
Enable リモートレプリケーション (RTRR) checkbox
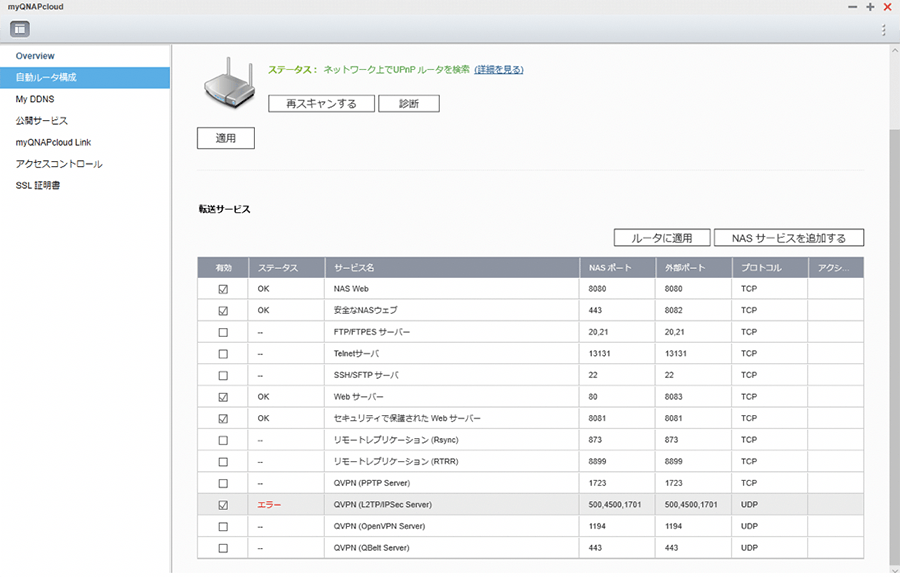(223, 462)
